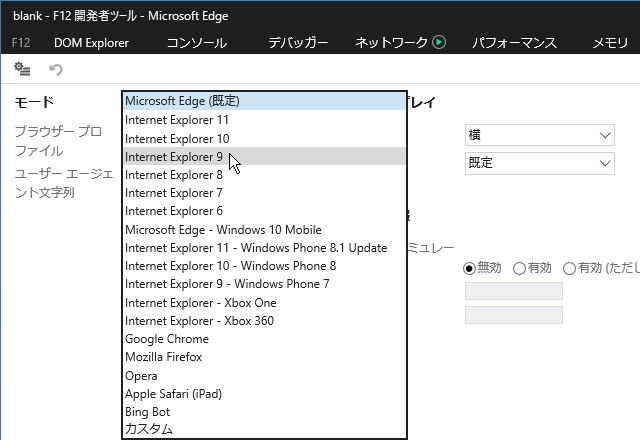Click the reset emulation settings undo icon
The height and width of the screenshot is (440, 640).
pos(56,69)
